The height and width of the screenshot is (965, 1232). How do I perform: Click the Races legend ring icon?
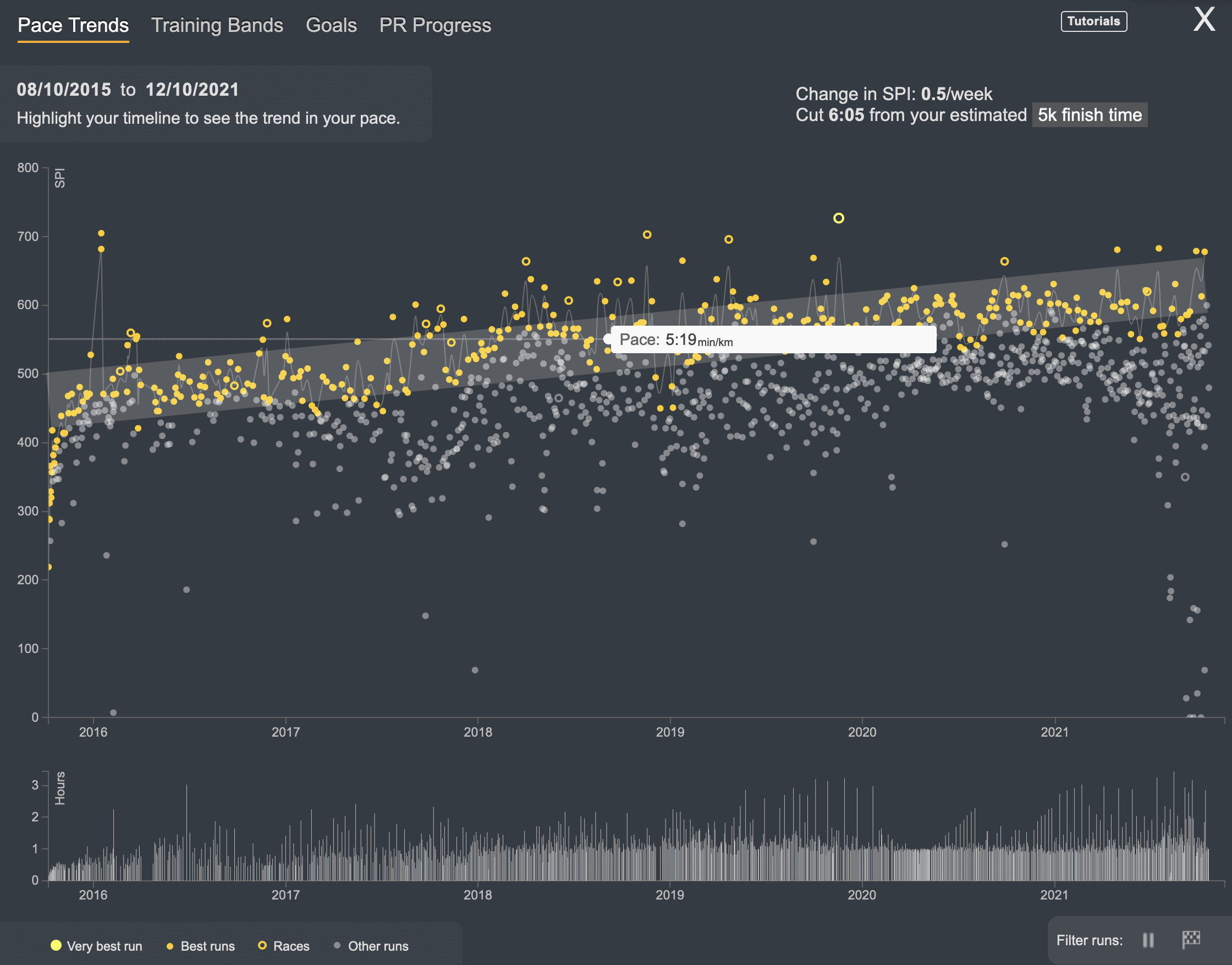click(262, 945)
